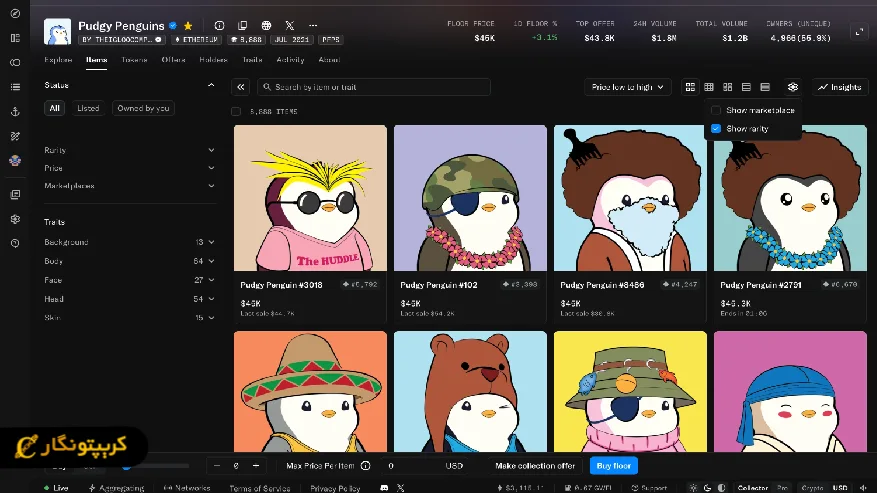Screen dimensions: 877x493
Task: Open the Explore tab
Action: pos(58,59)
